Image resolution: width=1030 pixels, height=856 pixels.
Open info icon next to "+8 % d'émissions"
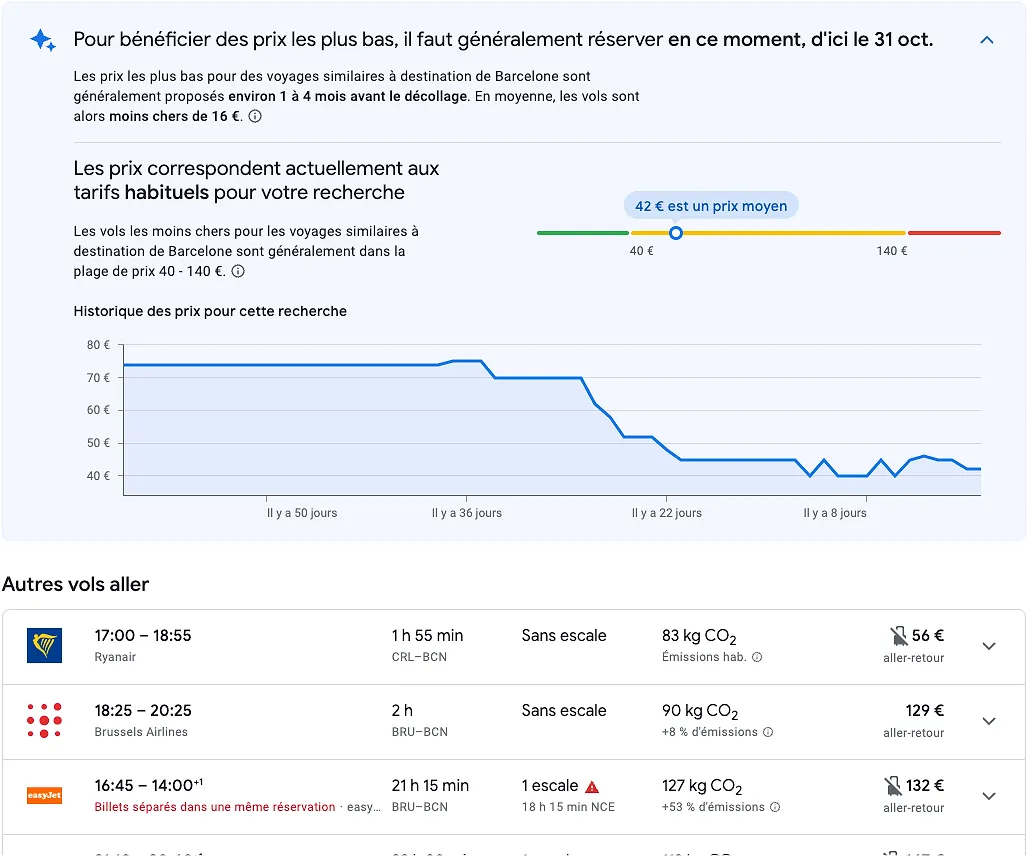pyautogui.click(x=768, y=732)
